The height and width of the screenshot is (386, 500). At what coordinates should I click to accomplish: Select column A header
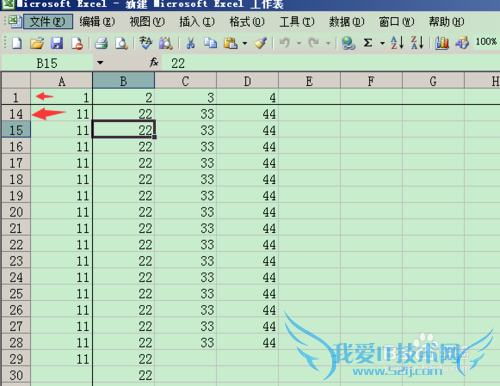(x=62, y=81)
